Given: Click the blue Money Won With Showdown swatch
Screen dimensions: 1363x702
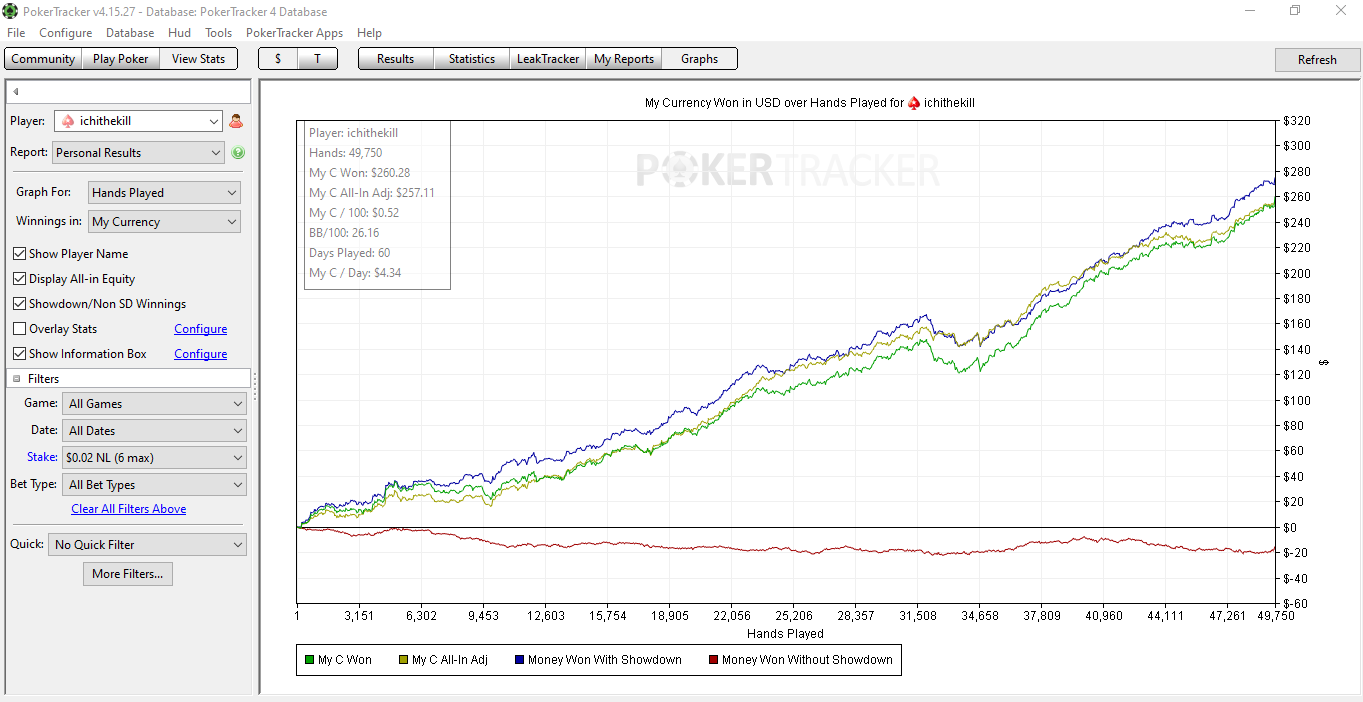Looking at the screenshot, I should (519, 660).
